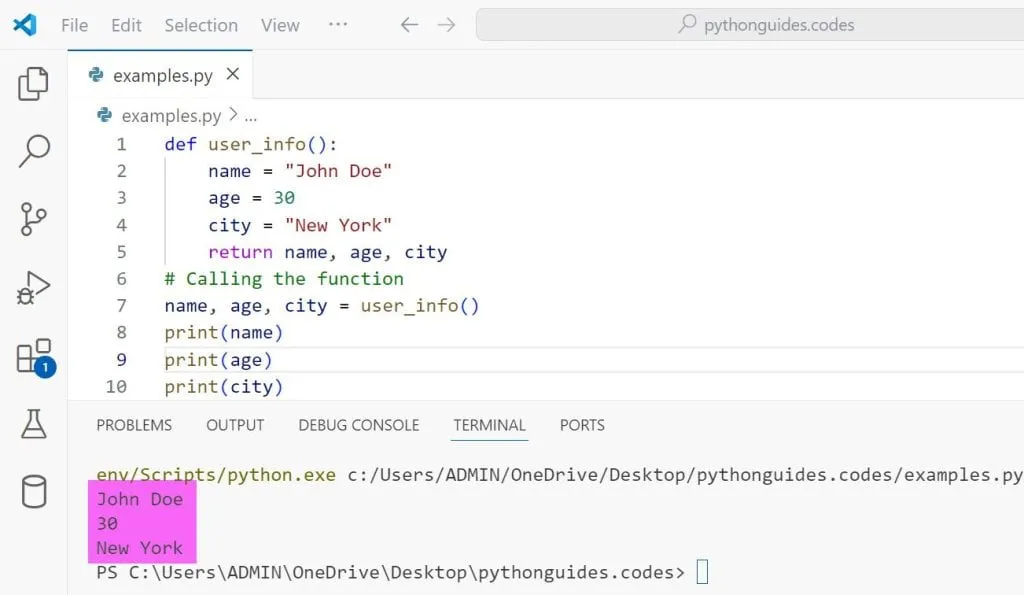The width and height of the screenshot is (1024, 595).
Task: Click the value 30 on line 3
Action: (284, 198)
